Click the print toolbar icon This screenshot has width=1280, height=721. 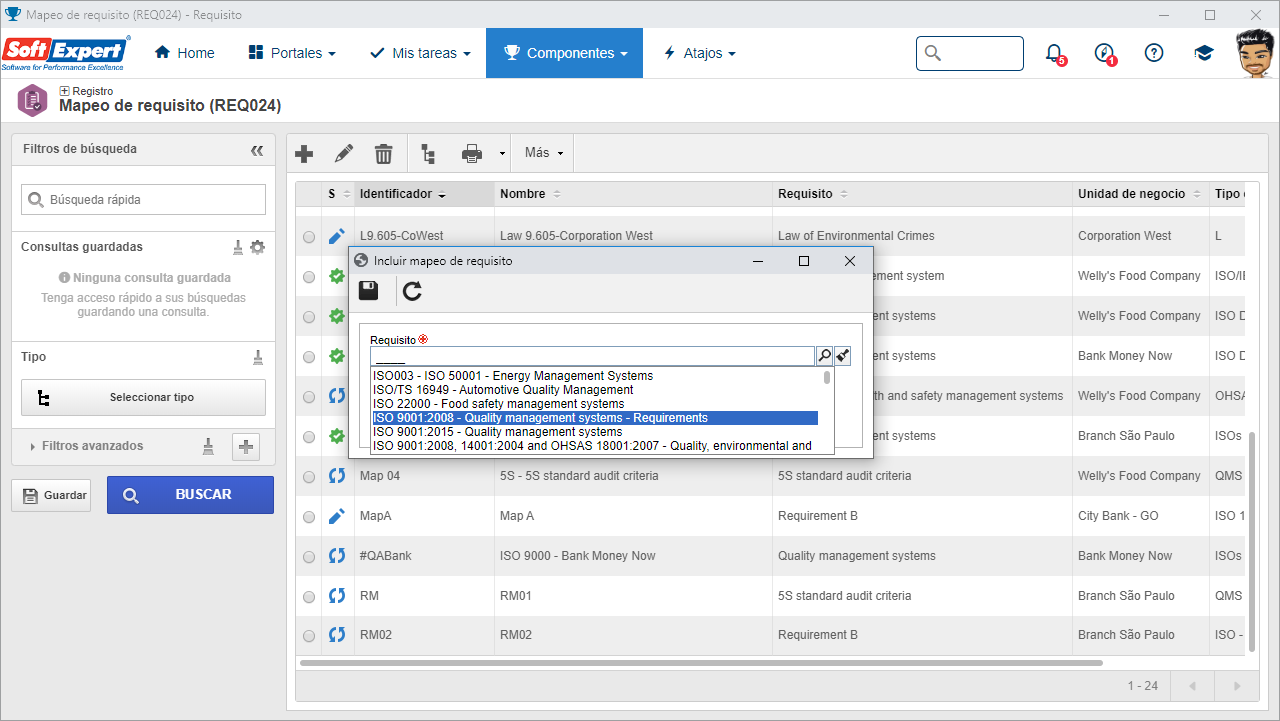pyautogui.click(x=472, y=154)
